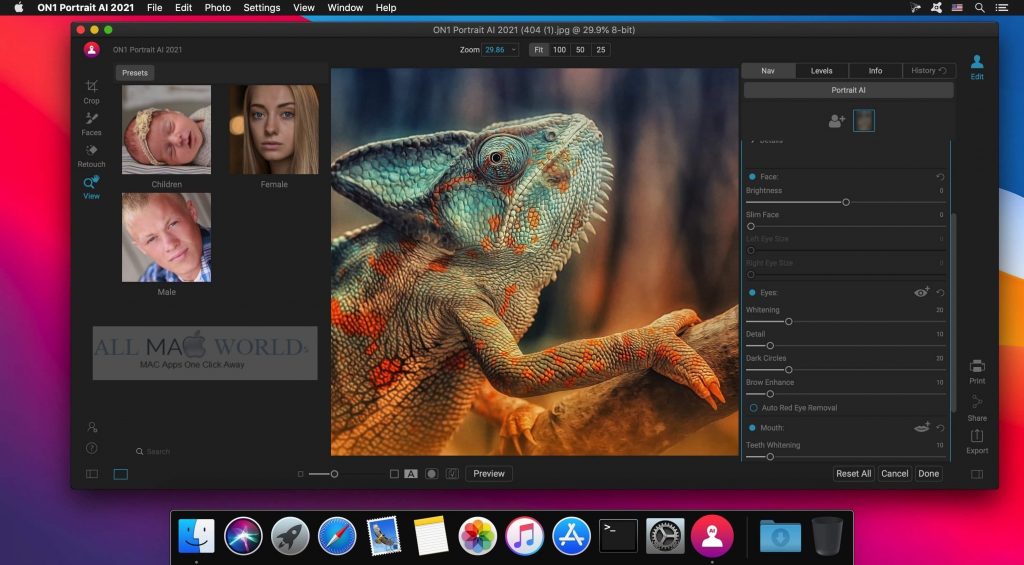Select the Children preset thumbnail
1024x565 pixels.
click(167, 129)
